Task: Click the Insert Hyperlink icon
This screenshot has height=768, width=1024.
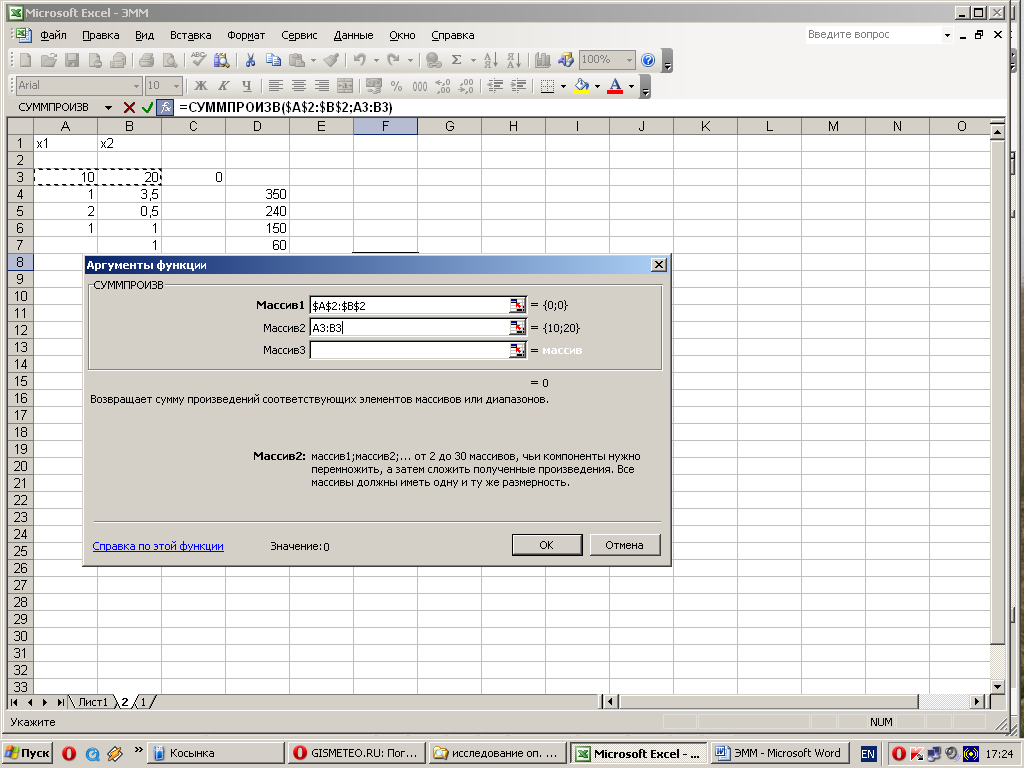Action: point(433,60)
